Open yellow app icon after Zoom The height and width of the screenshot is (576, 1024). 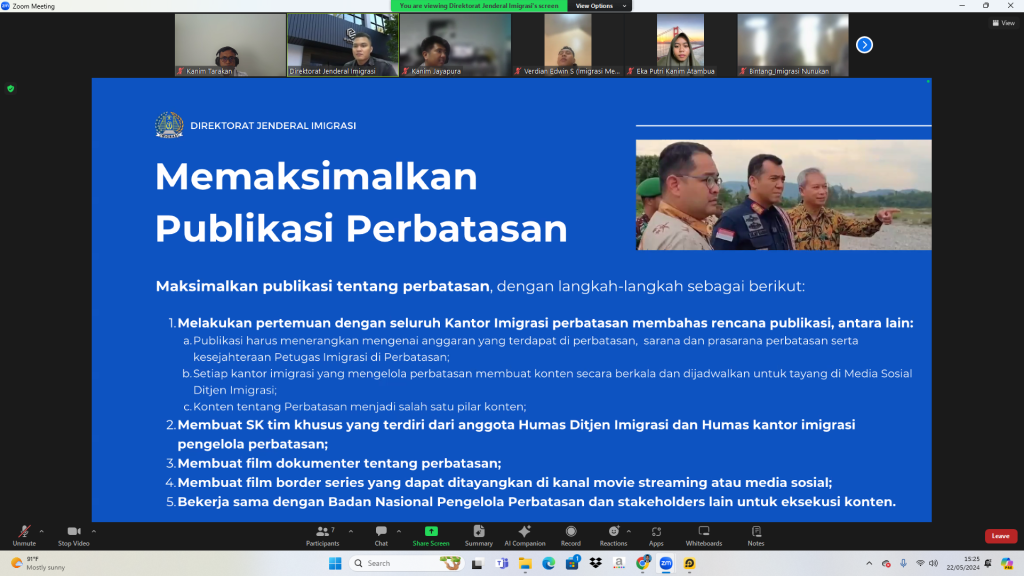pos(690,563)
